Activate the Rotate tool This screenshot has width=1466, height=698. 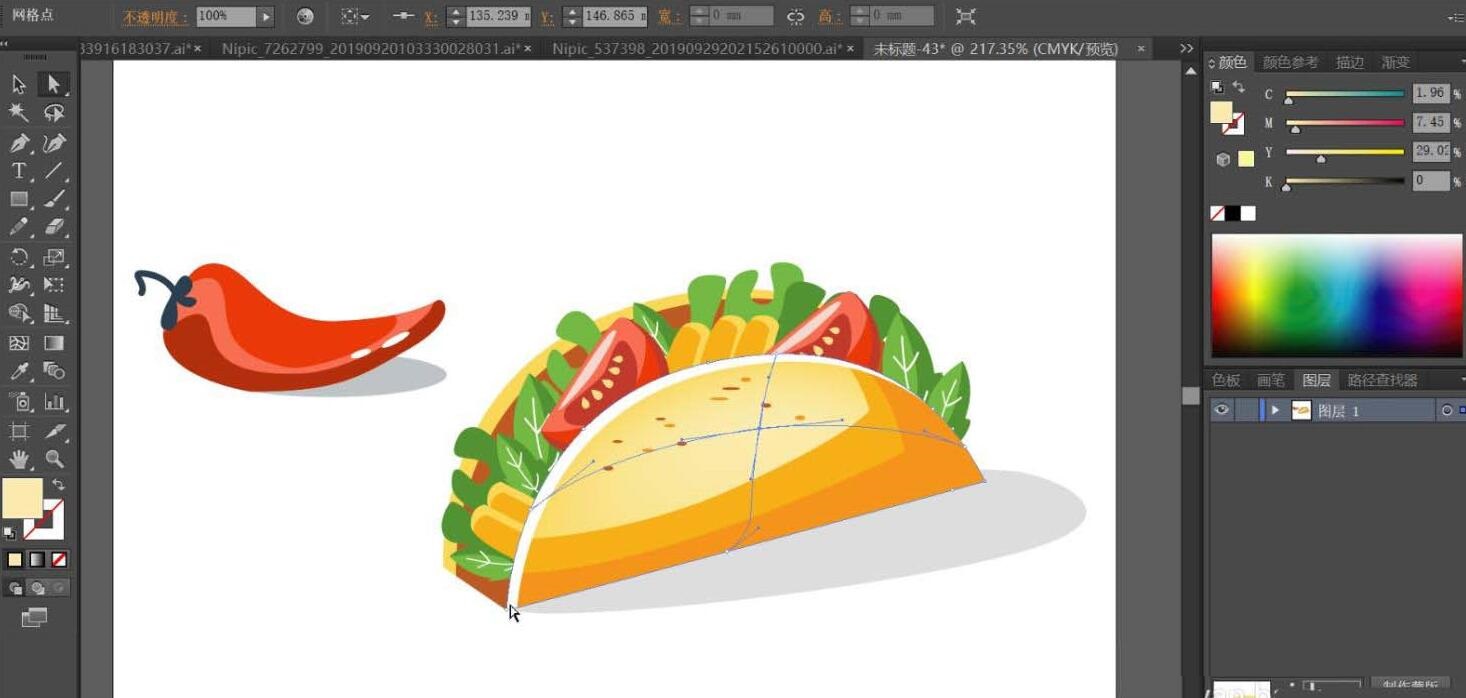[19, 257]
